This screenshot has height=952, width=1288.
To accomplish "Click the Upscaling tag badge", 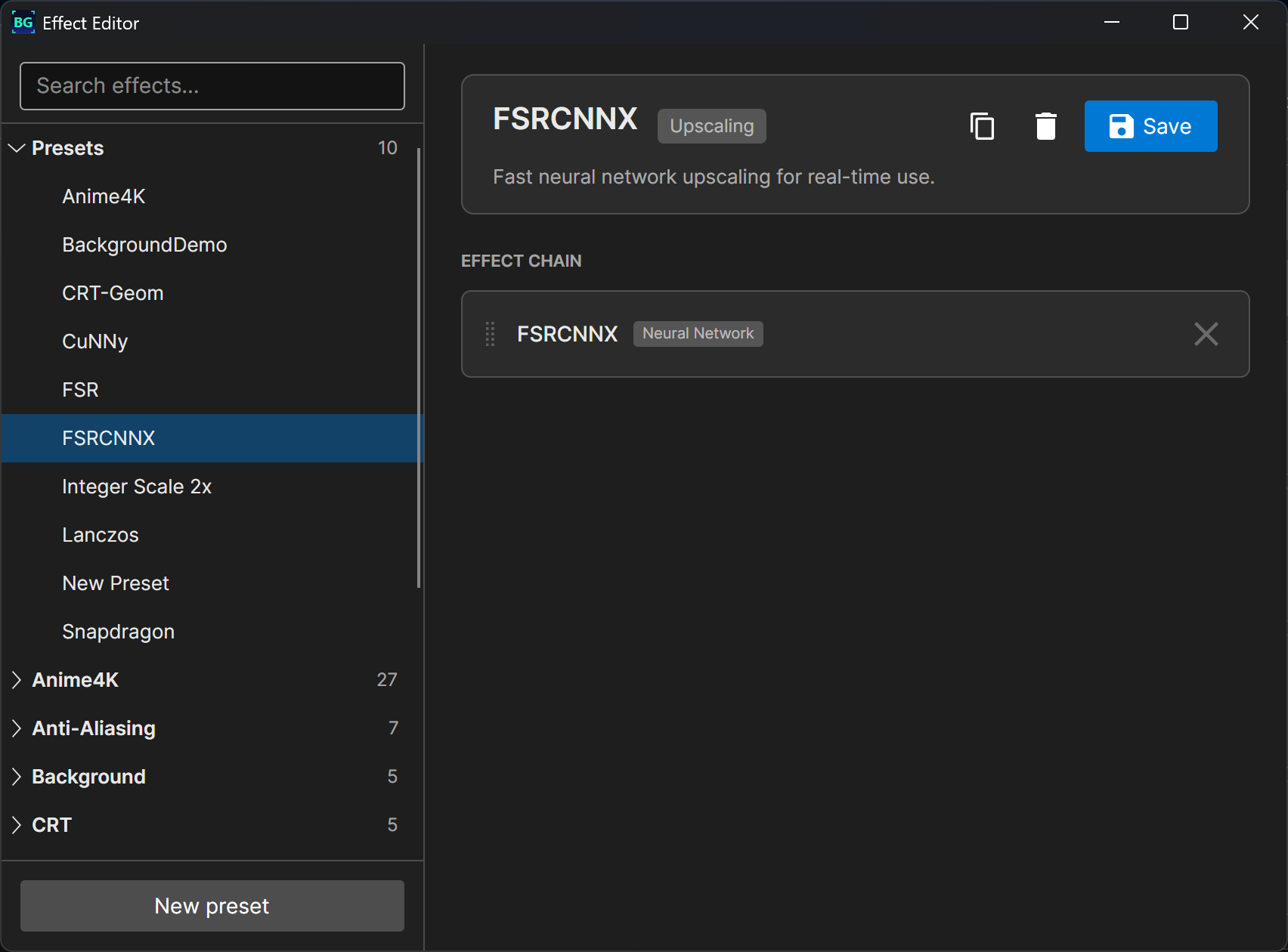I will tap(712, 126).
